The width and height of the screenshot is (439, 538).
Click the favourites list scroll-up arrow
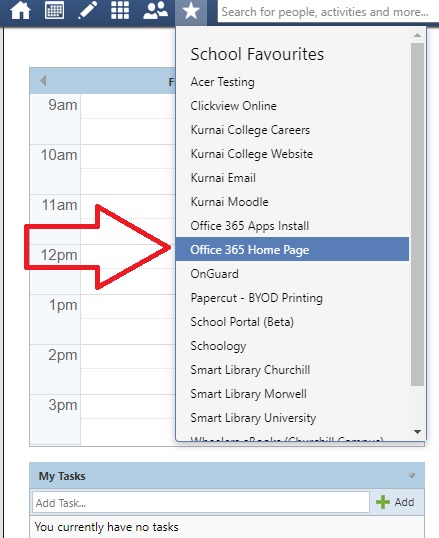coord(417,35)
